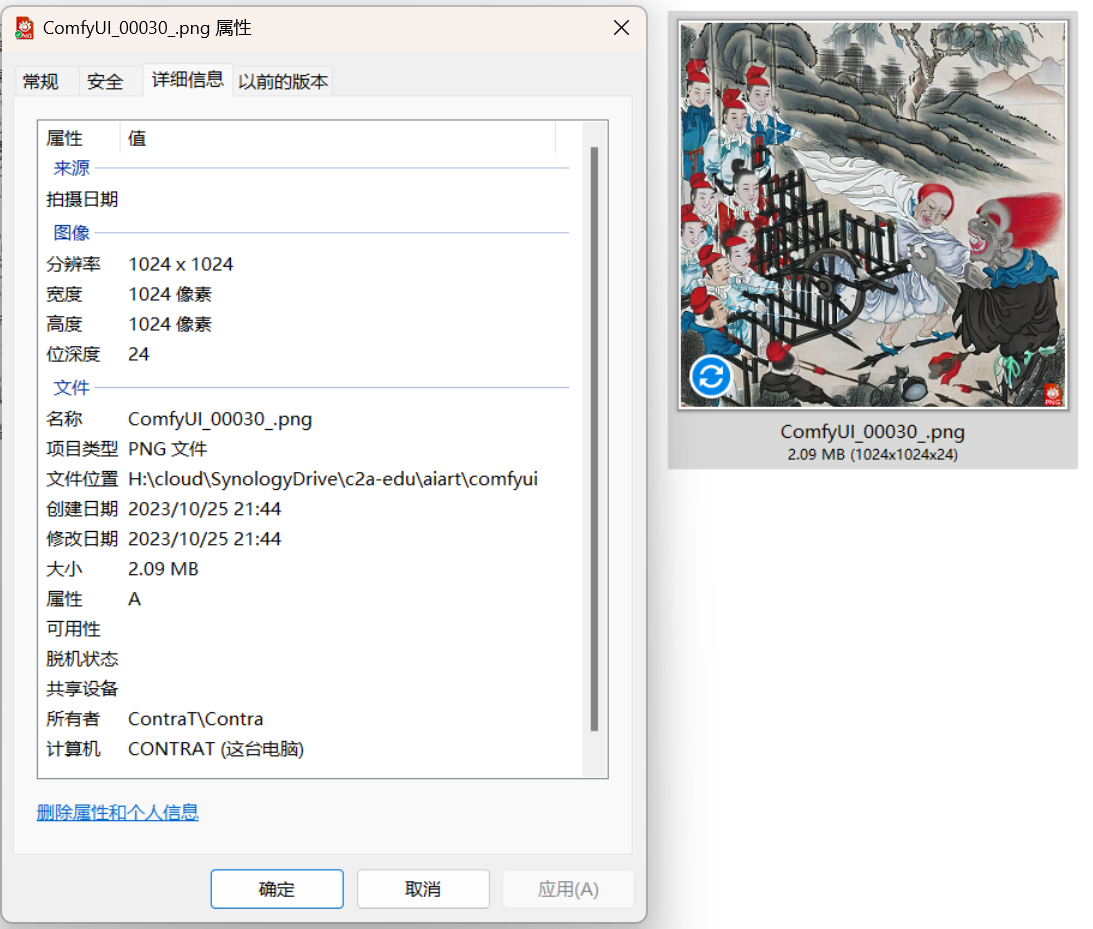Click the 属性 column header
The height and width of the screenshot is (929, 1093).
[65, 138]
